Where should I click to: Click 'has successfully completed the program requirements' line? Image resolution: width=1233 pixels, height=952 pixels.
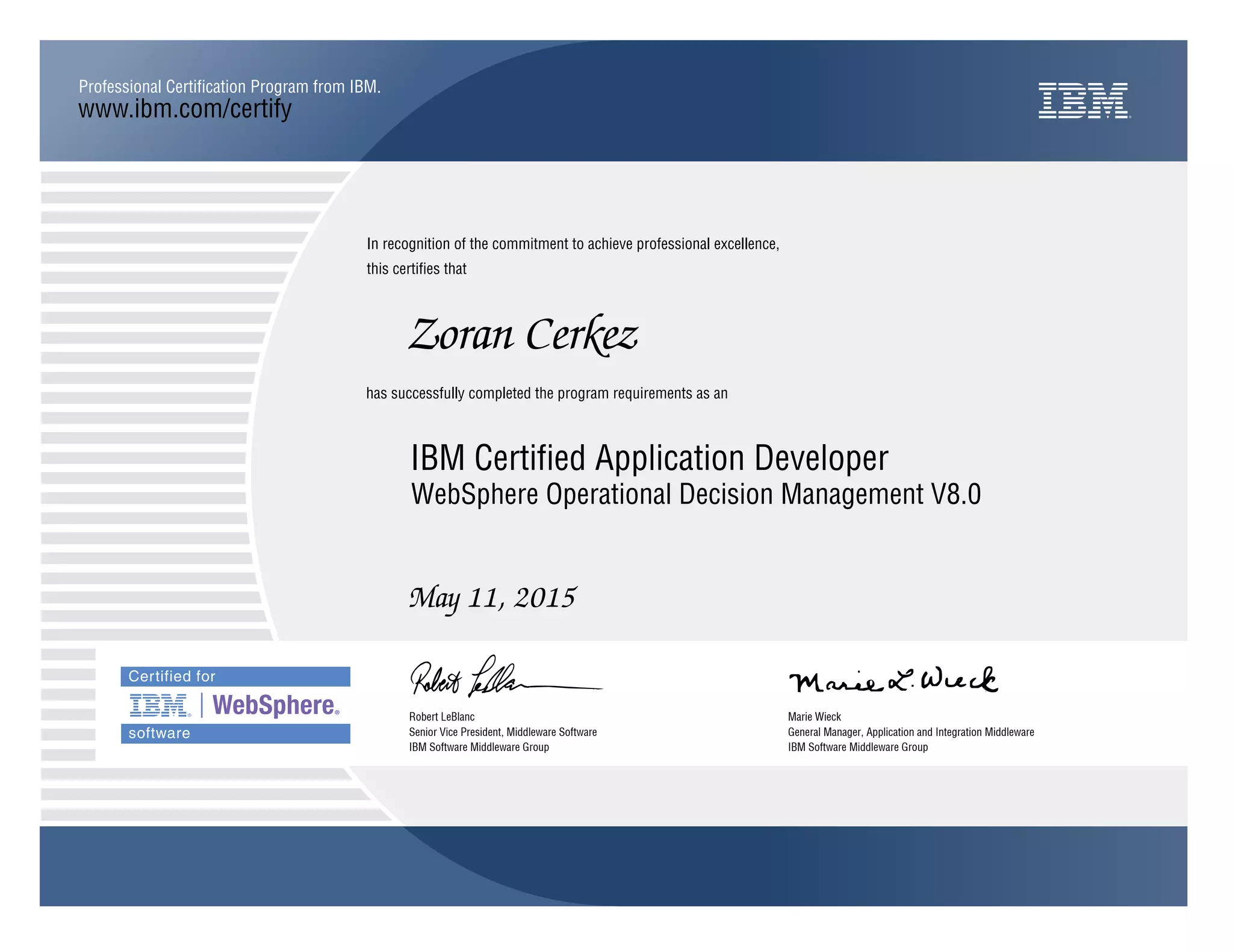[x=547, y=394]
